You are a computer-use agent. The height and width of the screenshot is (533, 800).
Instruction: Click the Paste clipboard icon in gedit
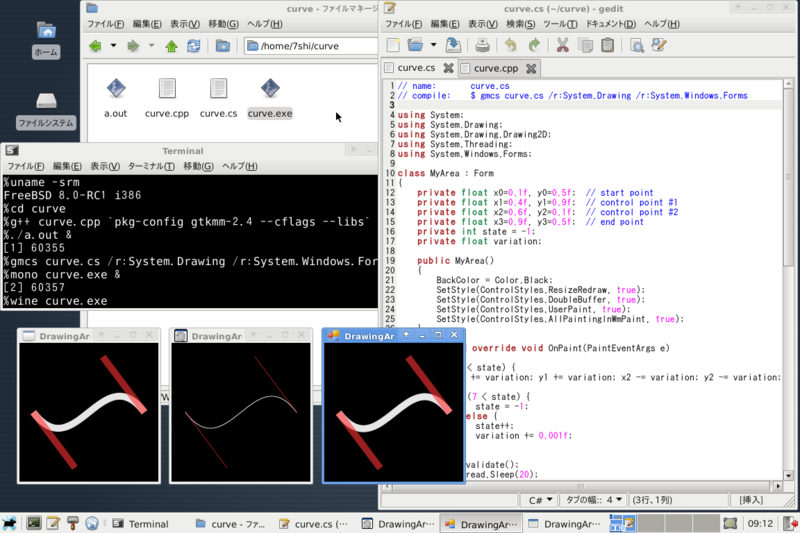pyautogui.click(x=607, y=45)
